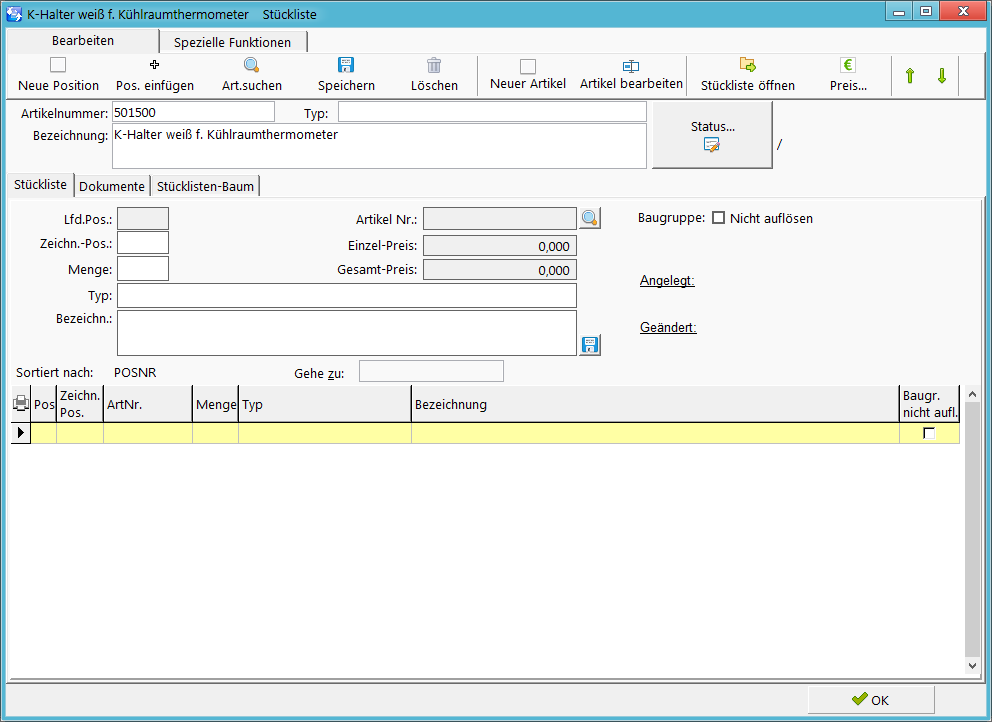
Task: Open article search via Art.suchen
Action: point(251,65)
